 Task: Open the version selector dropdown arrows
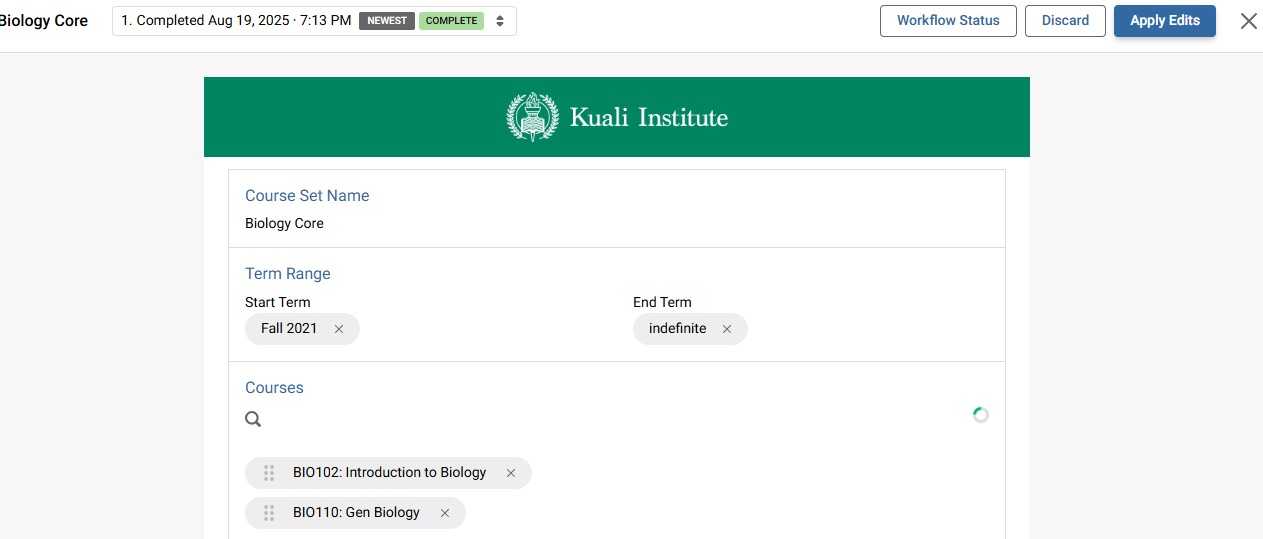pyautogui.click(x=500, y=21)
